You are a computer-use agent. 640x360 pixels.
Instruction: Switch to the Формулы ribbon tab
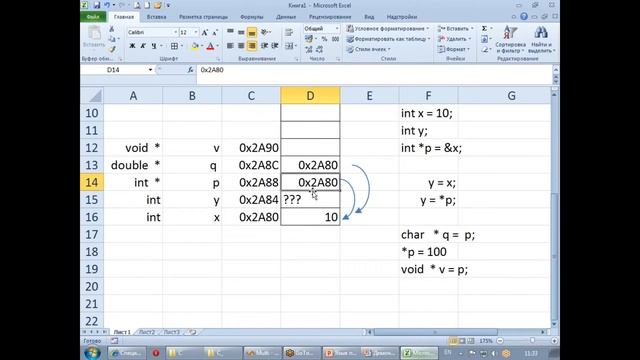[251, 17]
